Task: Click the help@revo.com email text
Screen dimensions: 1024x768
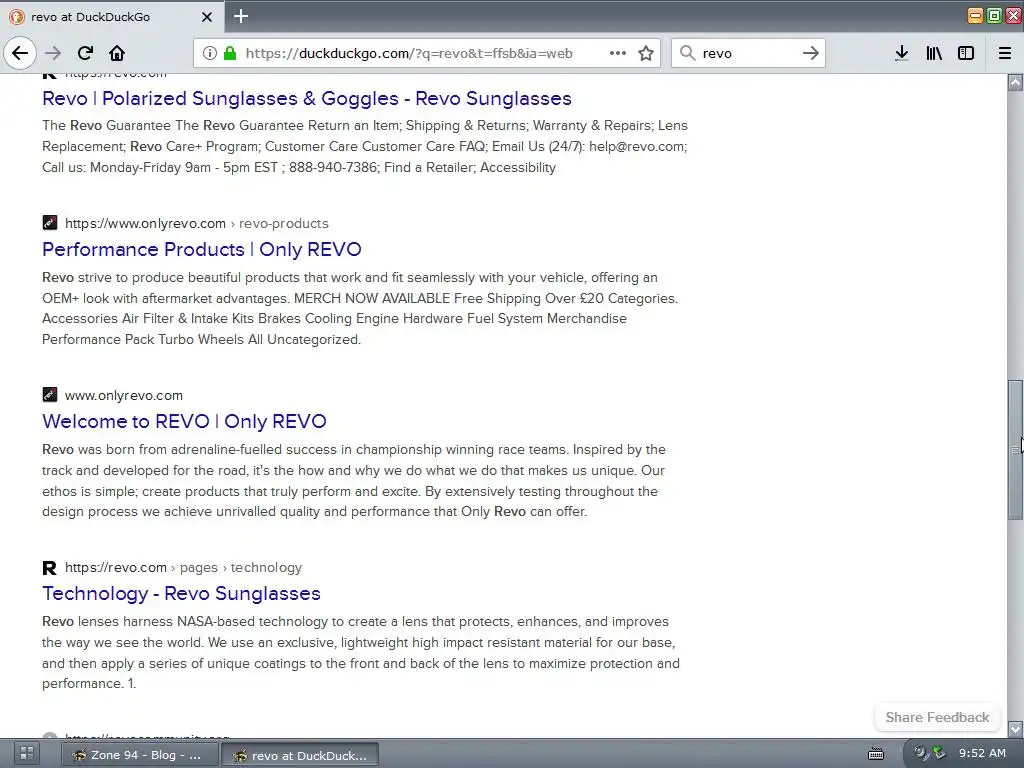Action: [637, 146]
